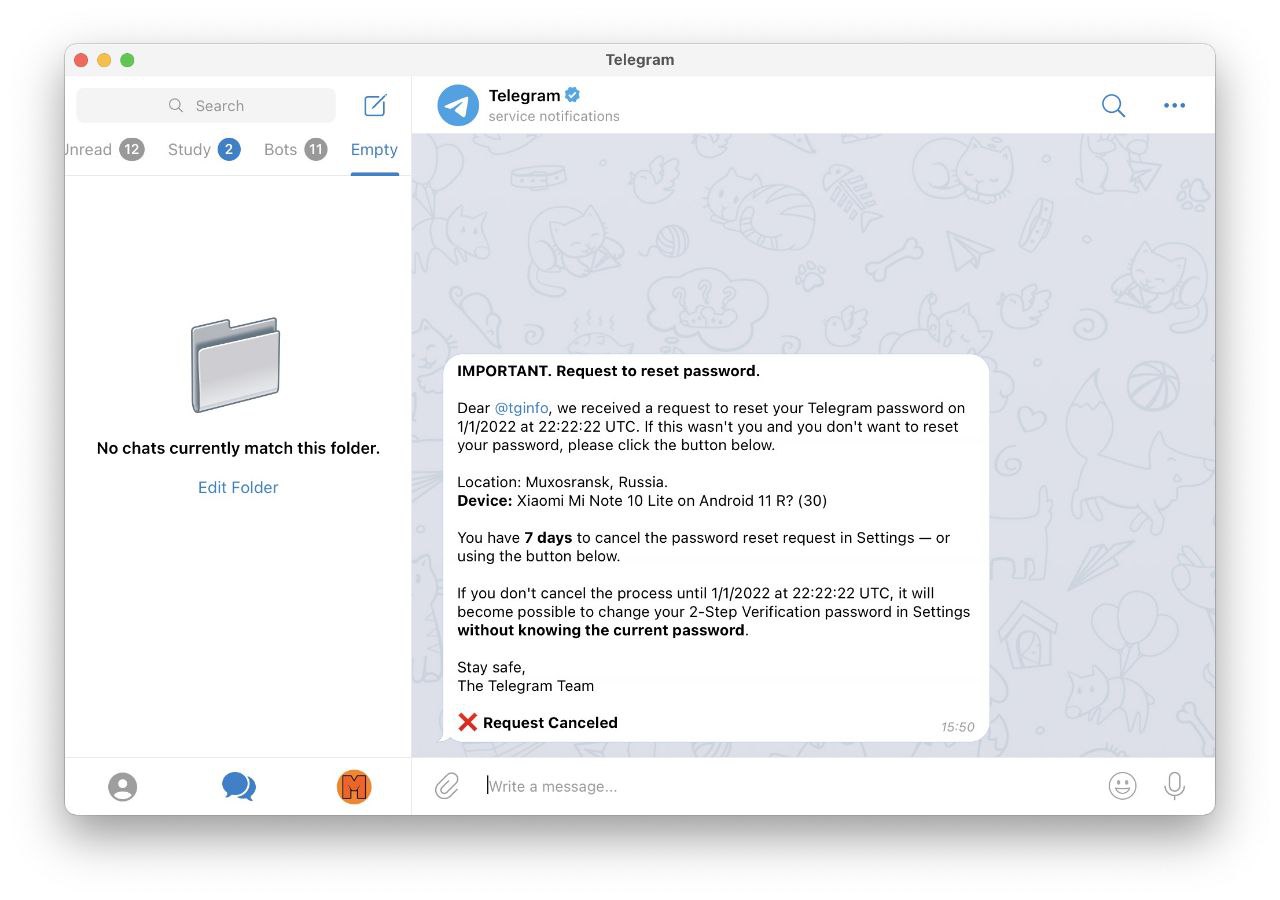Select the Empty folder tab
Viewport: 1280px width, 900px height.
(x=374, y=150)
